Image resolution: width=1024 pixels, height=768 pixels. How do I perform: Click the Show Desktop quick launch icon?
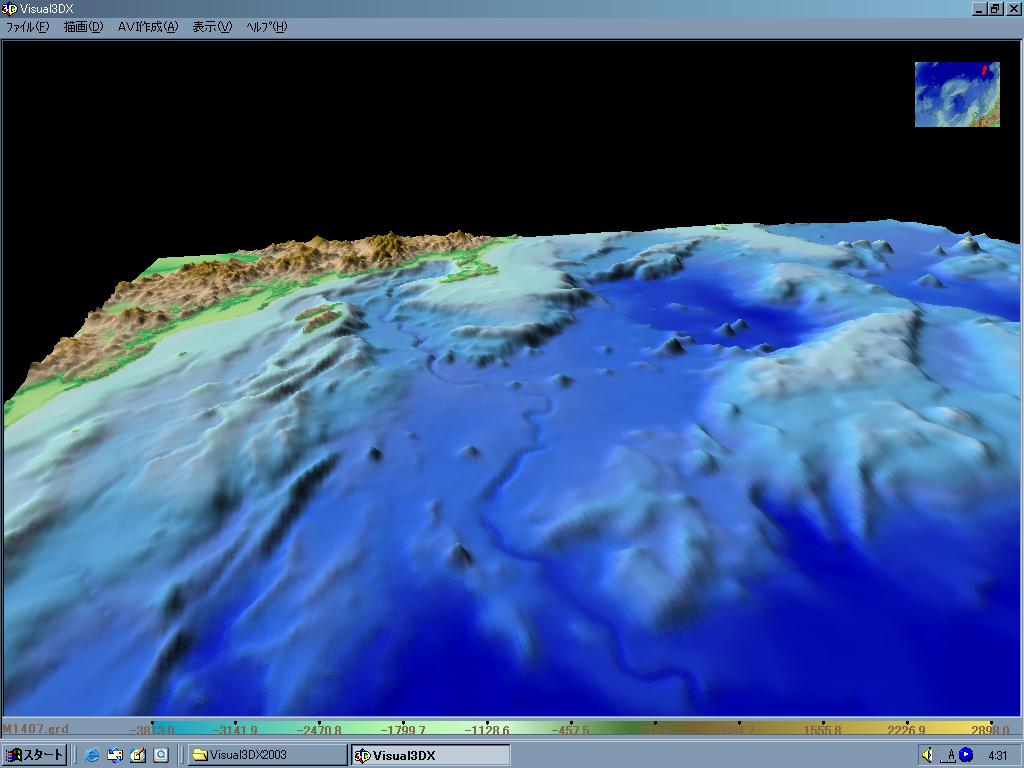click(x=115, y=755)
